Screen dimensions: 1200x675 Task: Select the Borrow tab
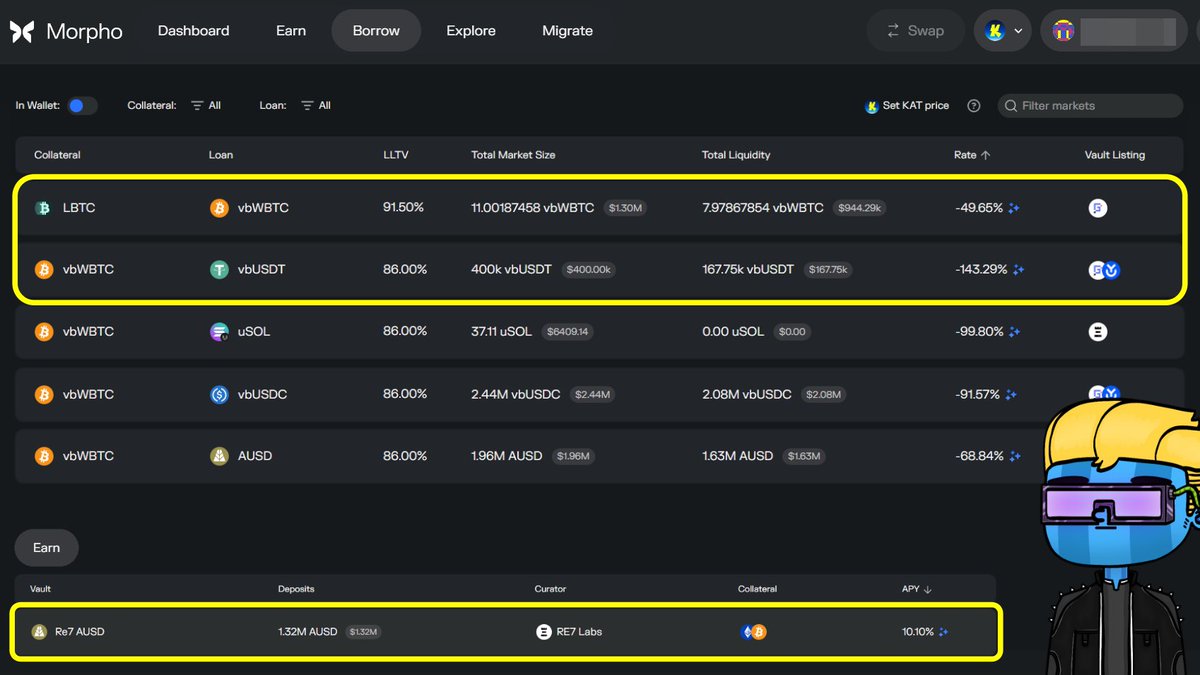pos(376,31)
